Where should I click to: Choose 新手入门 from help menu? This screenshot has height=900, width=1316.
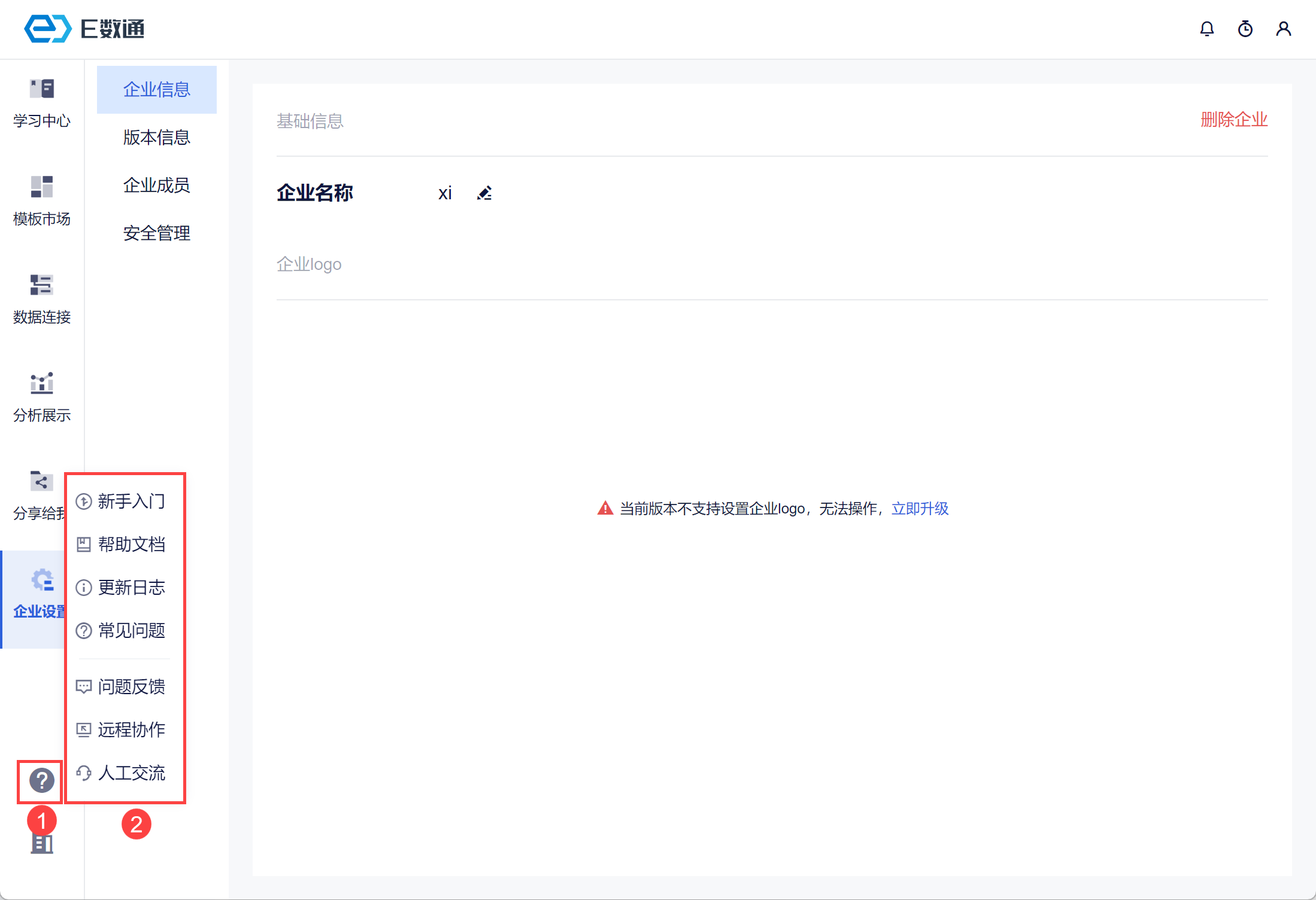coord(131,501)
